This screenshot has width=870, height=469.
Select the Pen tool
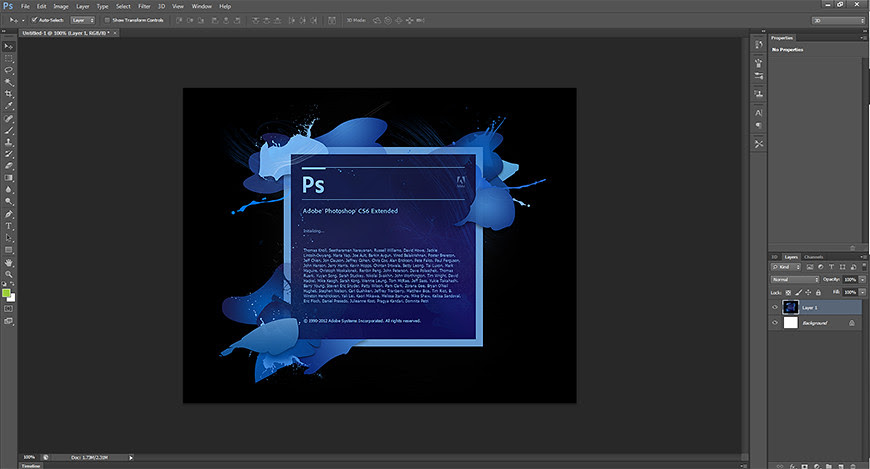point(8,214)
